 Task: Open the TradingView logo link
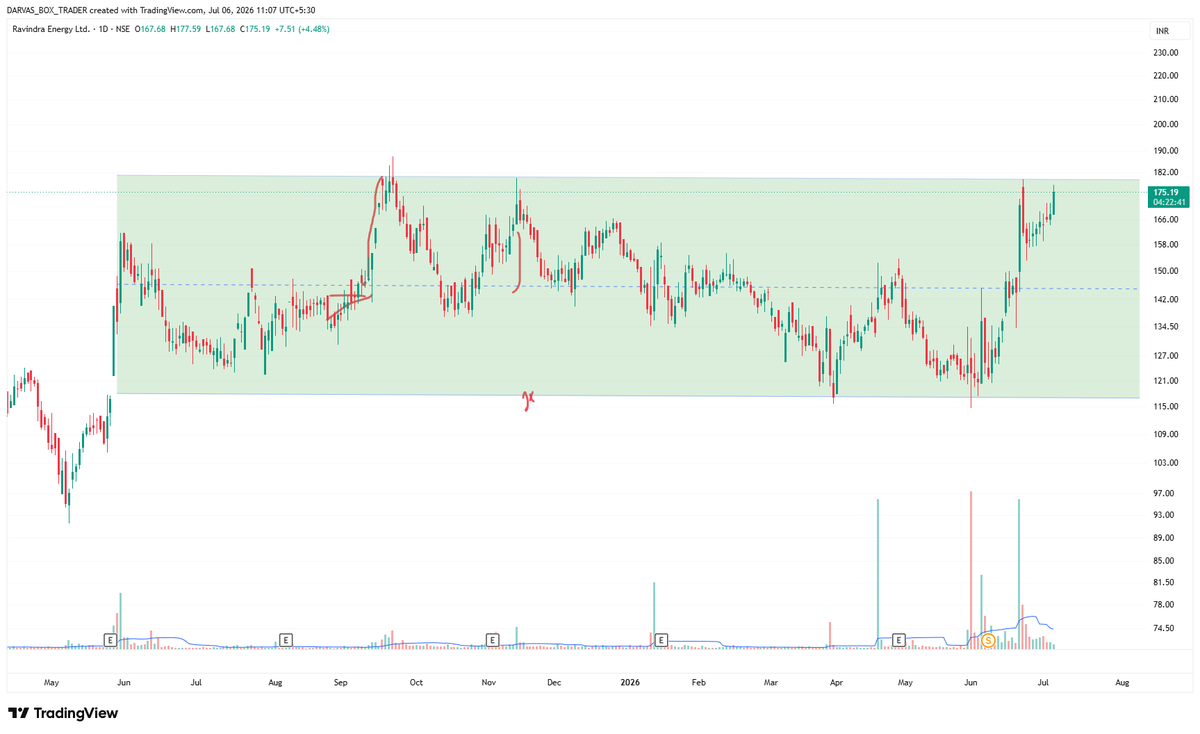click(63, 713)
